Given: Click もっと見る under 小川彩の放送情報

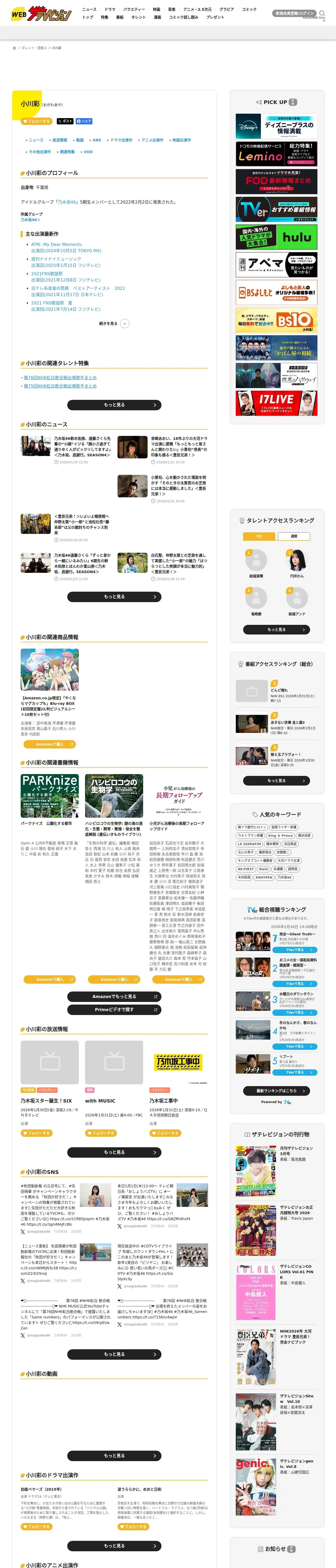Looking at the screenshot, I should pos(114,1152).
